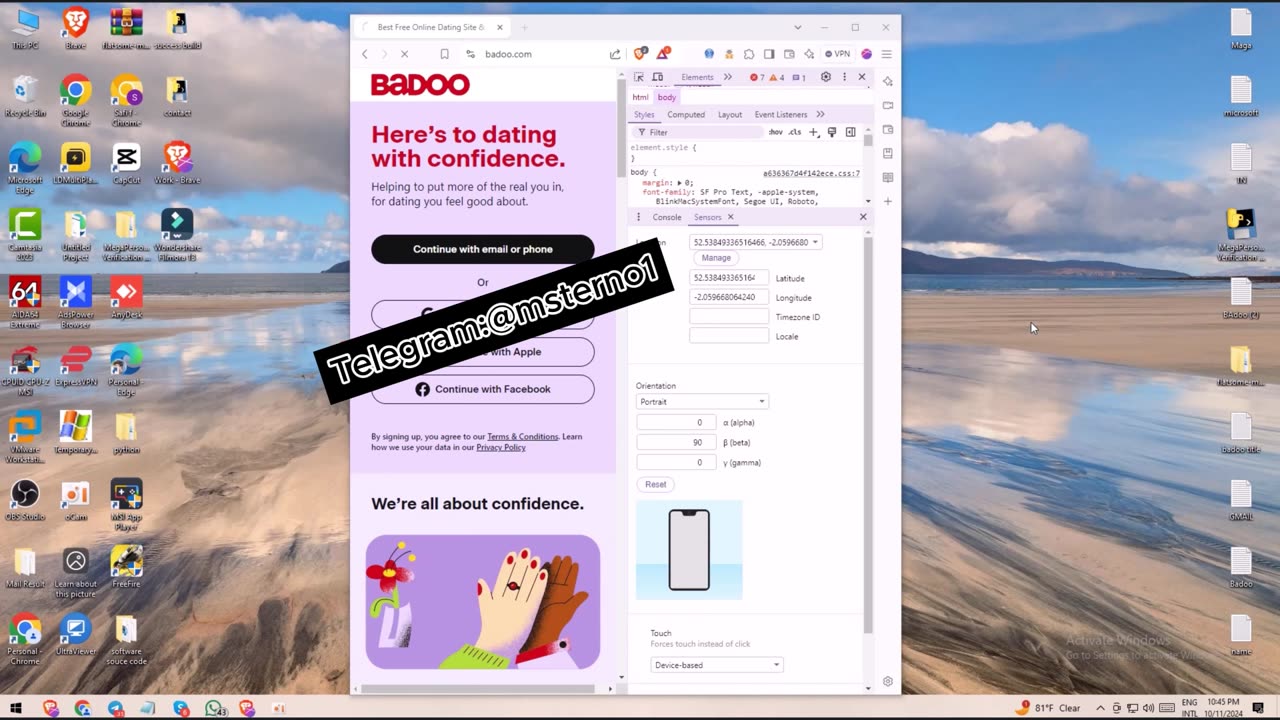This screenshot has height=720, width=1280.
Task: Click the Longitude input field
Action: click(x=729, y=297)
